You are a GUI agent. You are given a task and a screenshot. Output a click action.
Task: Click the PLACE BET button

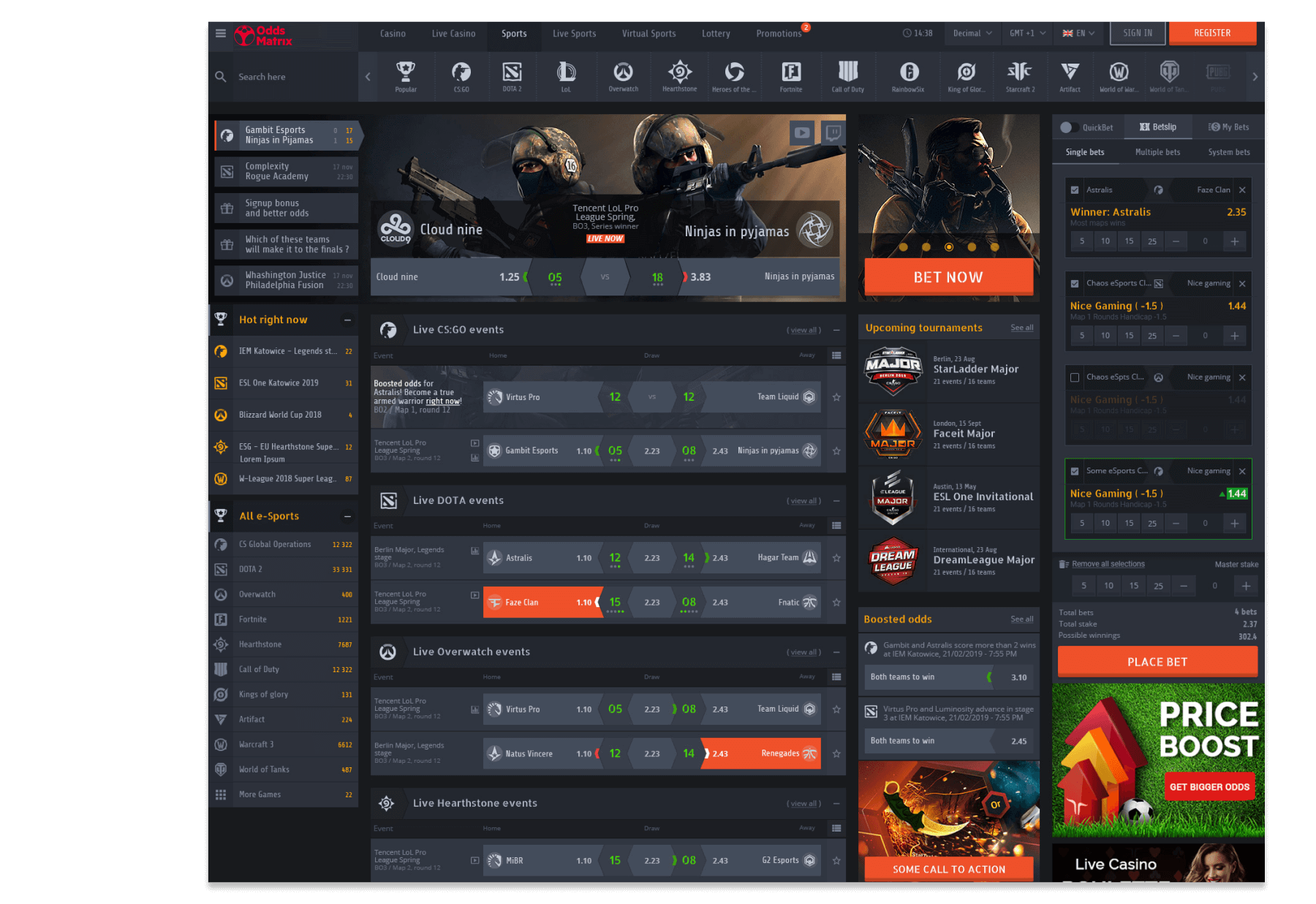tap(1157, 662)
